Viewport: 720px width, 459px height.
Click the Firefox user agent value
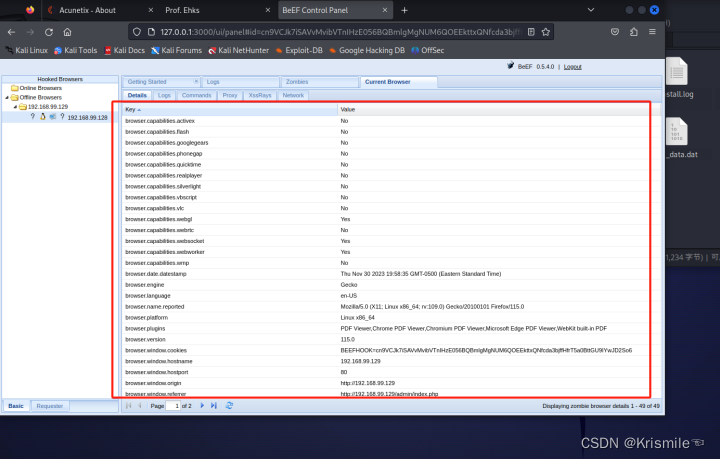(432, 307)
